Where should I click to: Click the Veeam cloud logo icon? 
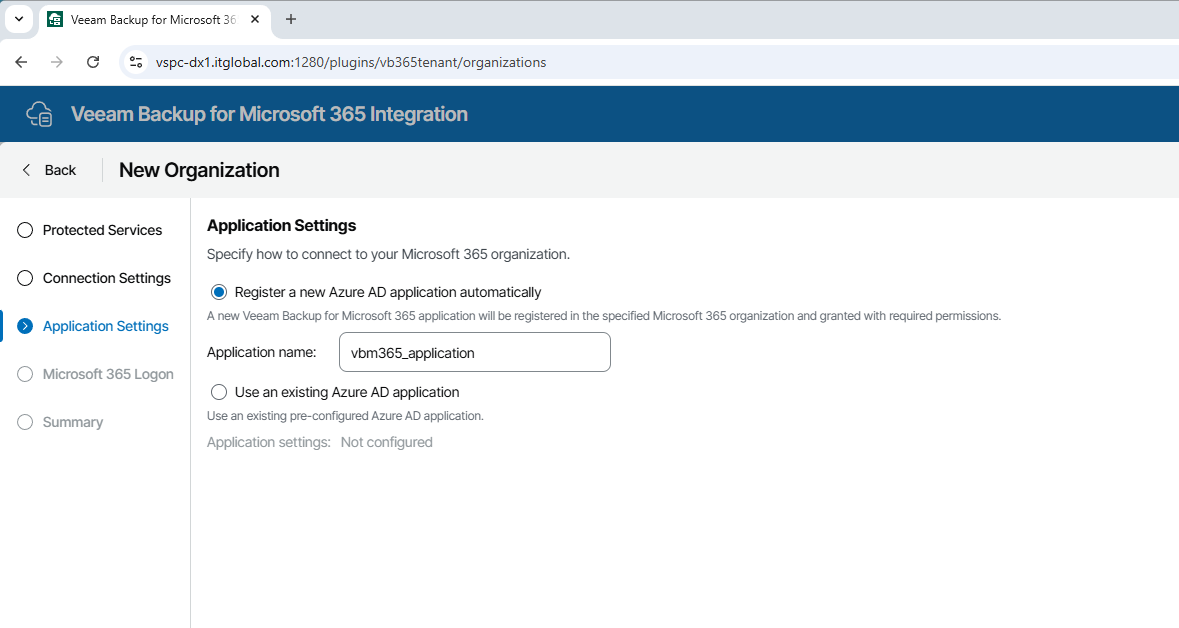pyautogui.click(x=39, y=114)
